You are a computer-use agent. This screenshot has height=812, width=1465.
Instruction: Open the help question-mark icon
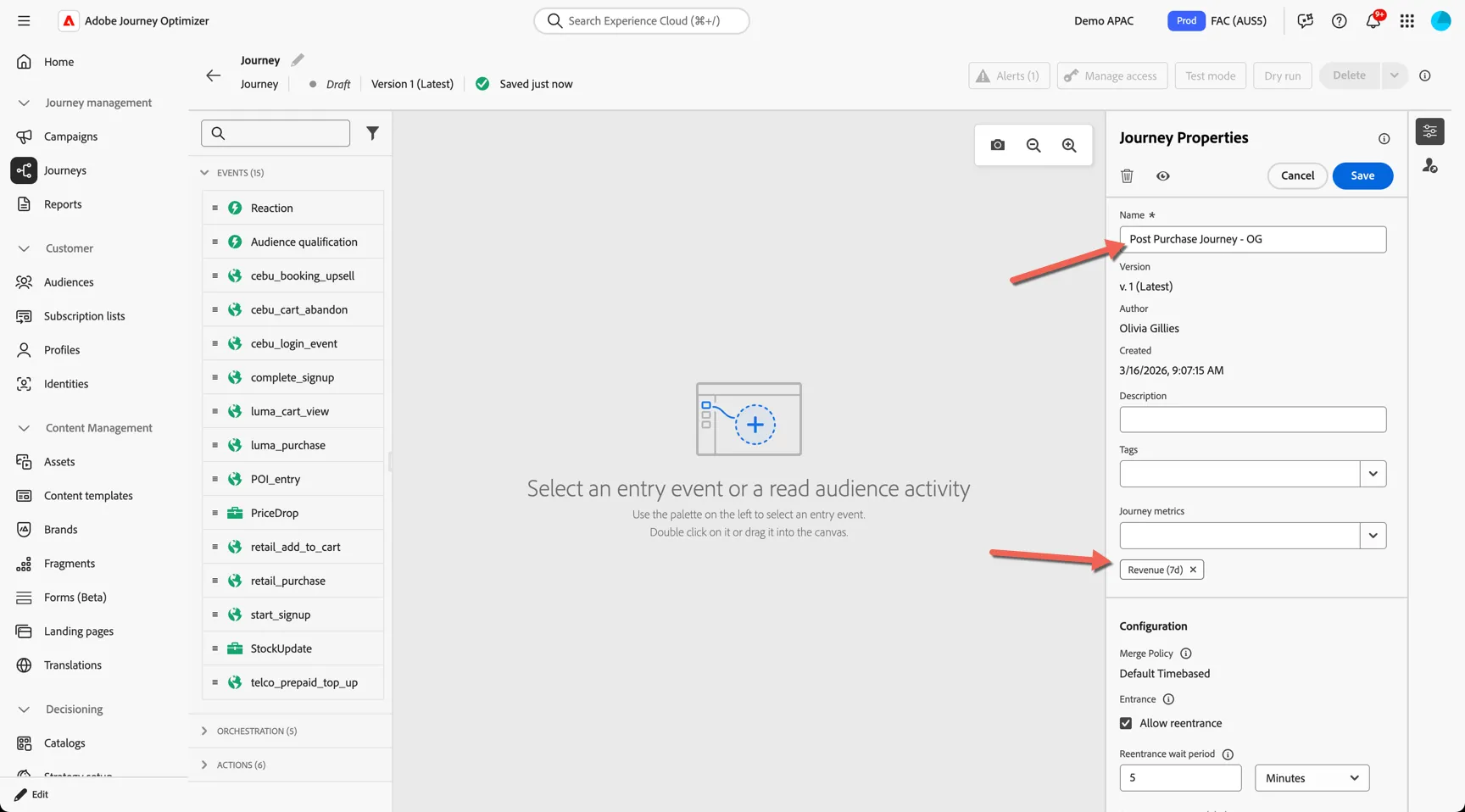(x=1340, y=20)
